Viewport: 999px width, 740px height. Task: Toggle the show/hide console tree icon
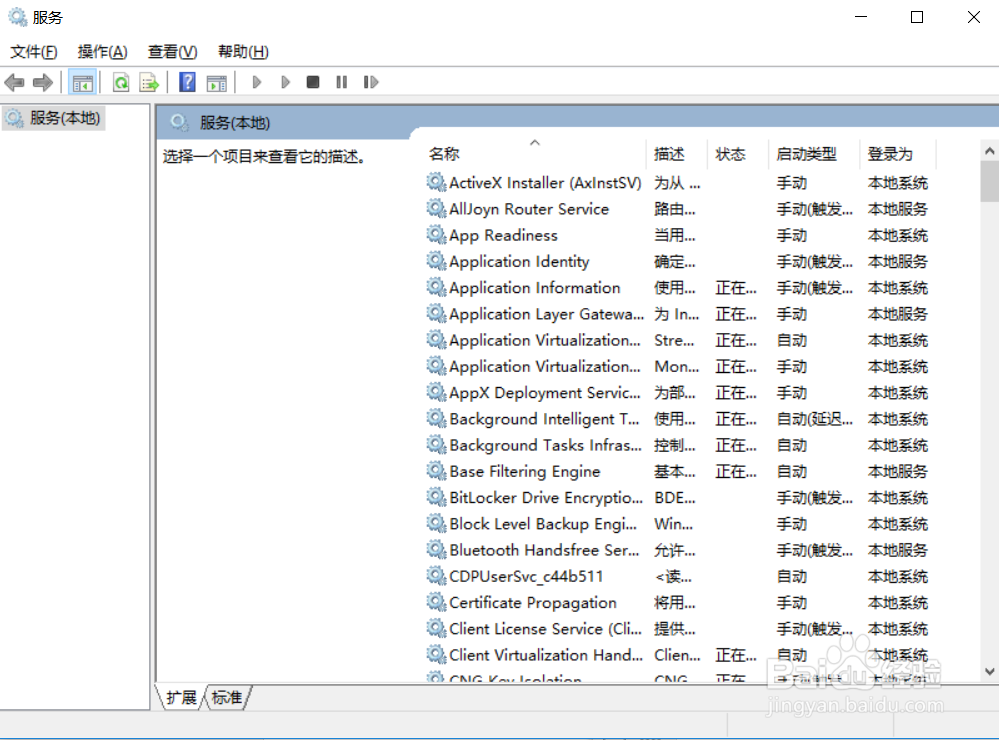tap(83, 82)
